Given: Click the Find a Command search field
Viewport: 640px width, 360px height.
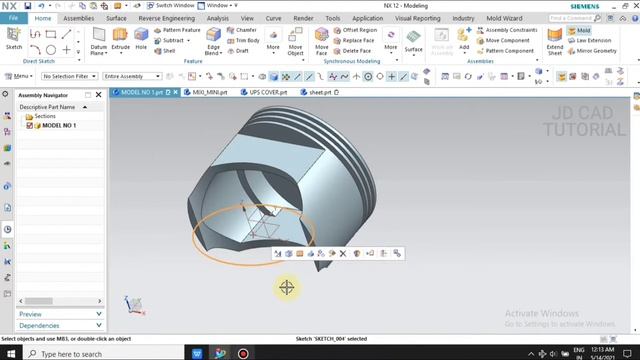Looking at the screenshot, I should pos(571,18).
